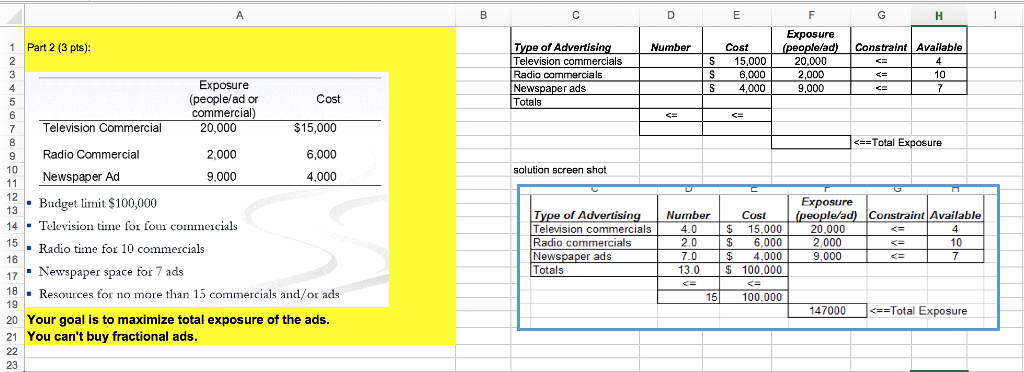The height and width of the screenshot is (372, 1024).
Task: Click the empty Number cell for Television commercials
Action: coord(671,61)
